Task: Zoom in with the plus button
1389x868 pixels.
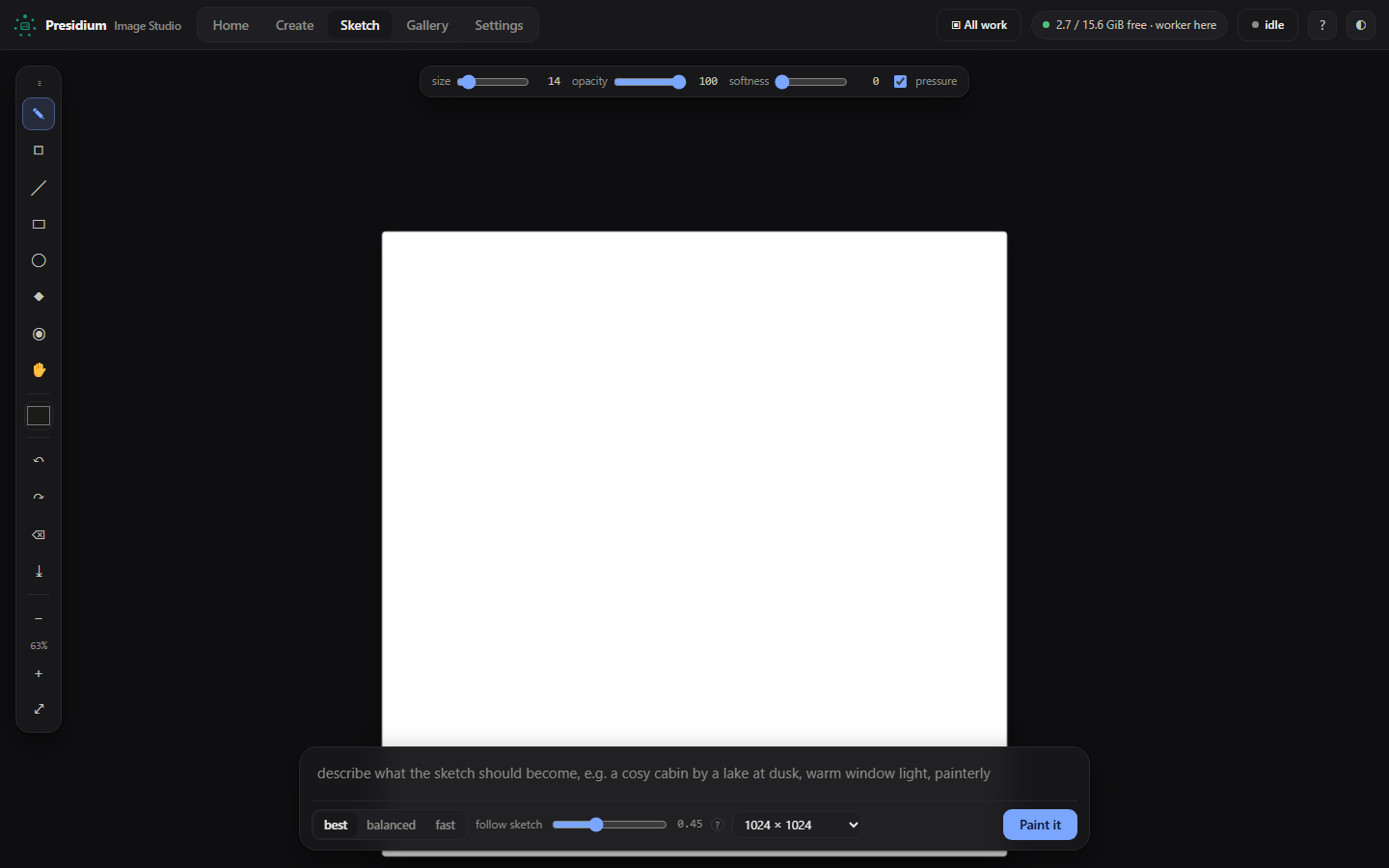Action: click(x=39, y=673)
